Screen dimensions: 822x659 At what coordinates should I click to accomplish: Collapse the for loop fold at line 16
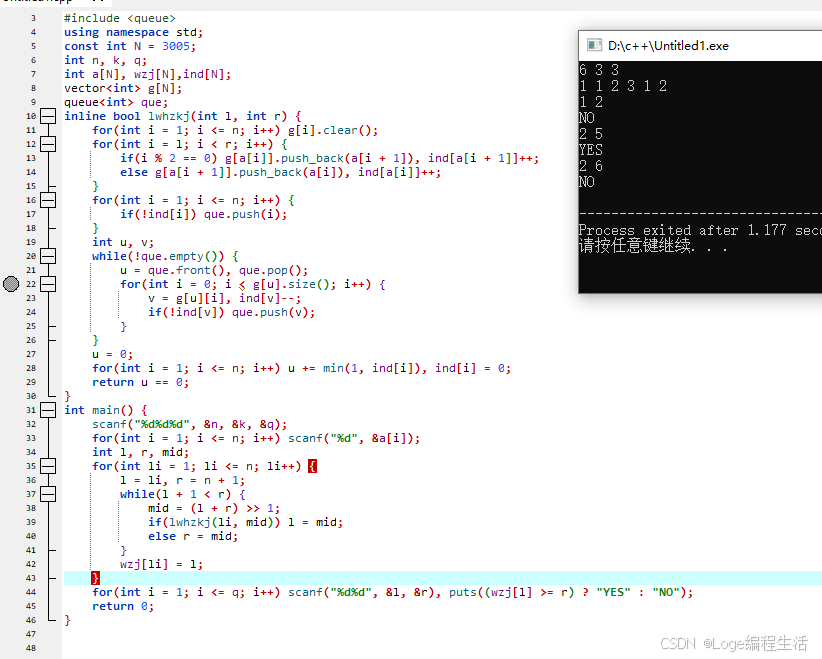click(x=48, y=200)
